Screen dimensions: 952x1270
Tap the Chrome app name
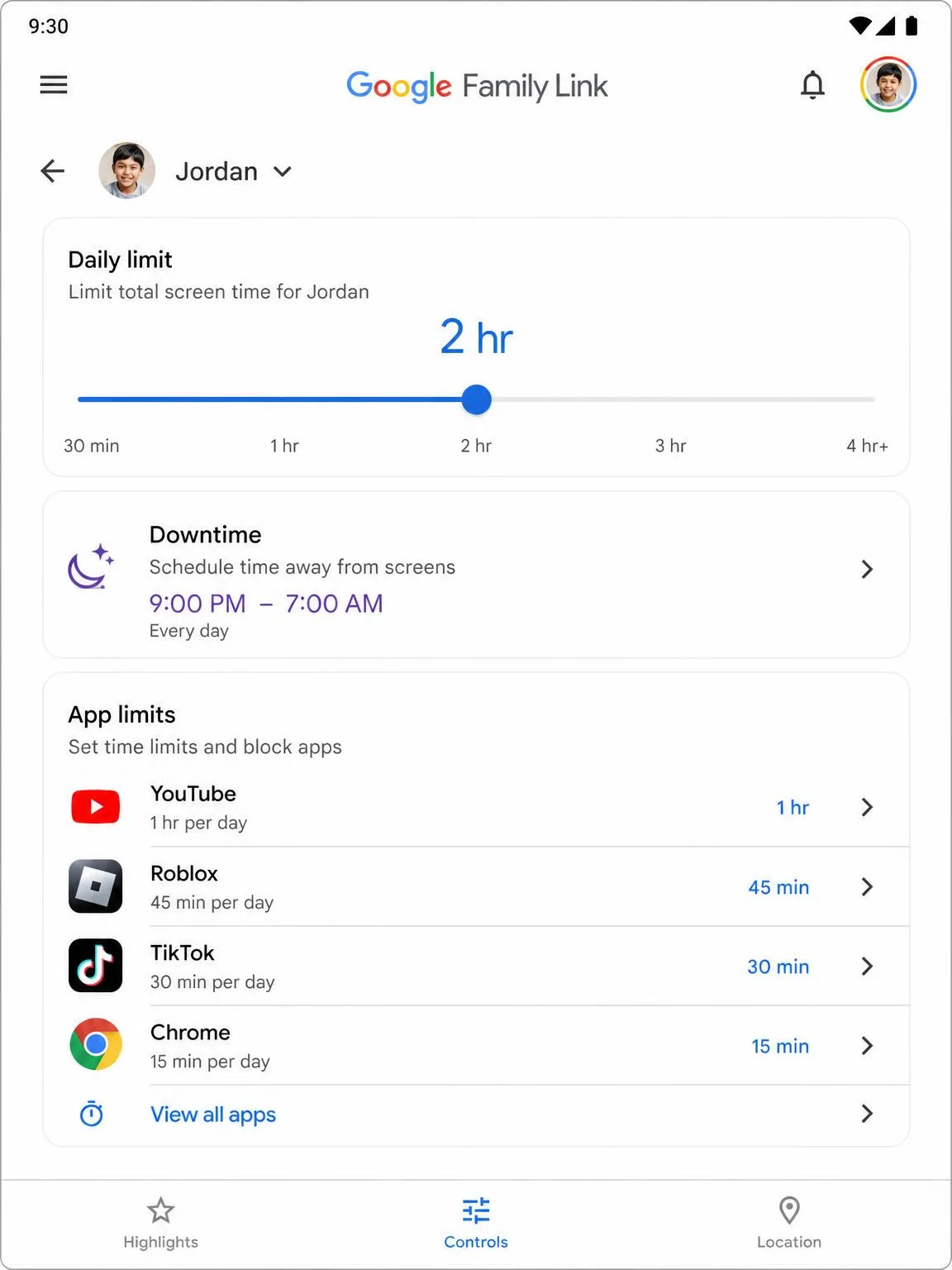(x=190, y=1032)
